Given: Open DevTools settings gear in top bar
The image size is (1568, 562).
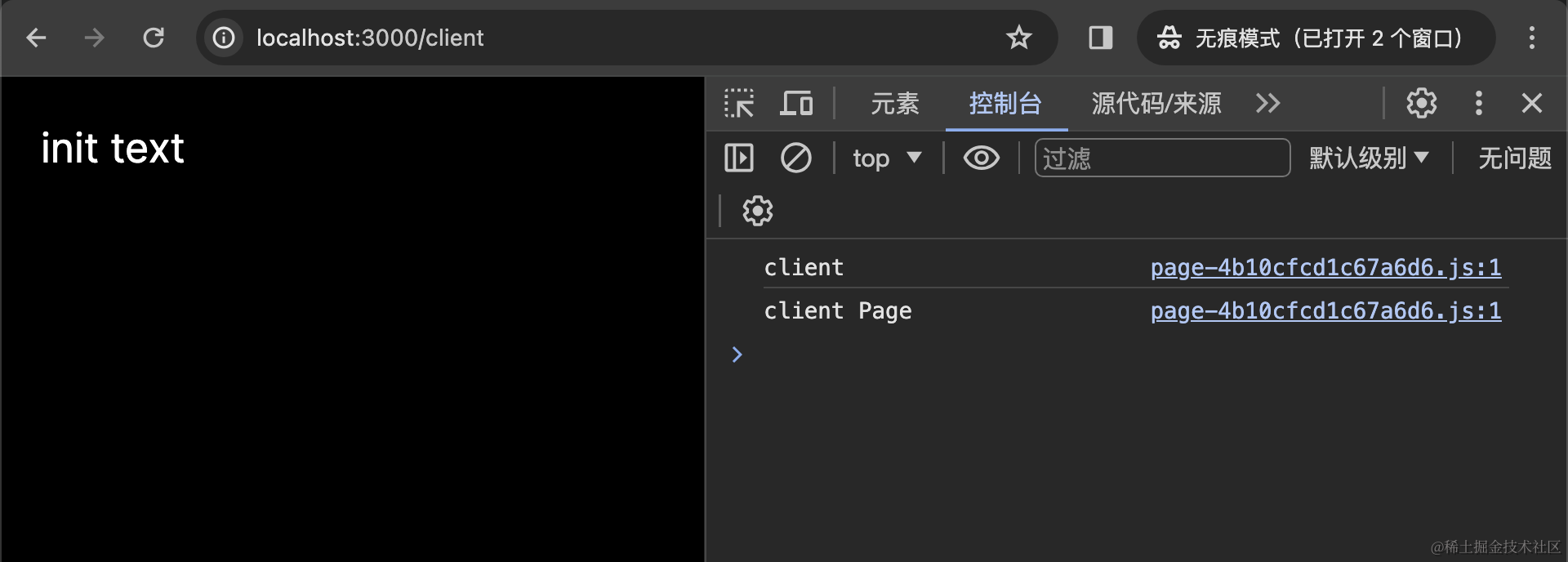Looking at the screenshot, I should 1421,104.
